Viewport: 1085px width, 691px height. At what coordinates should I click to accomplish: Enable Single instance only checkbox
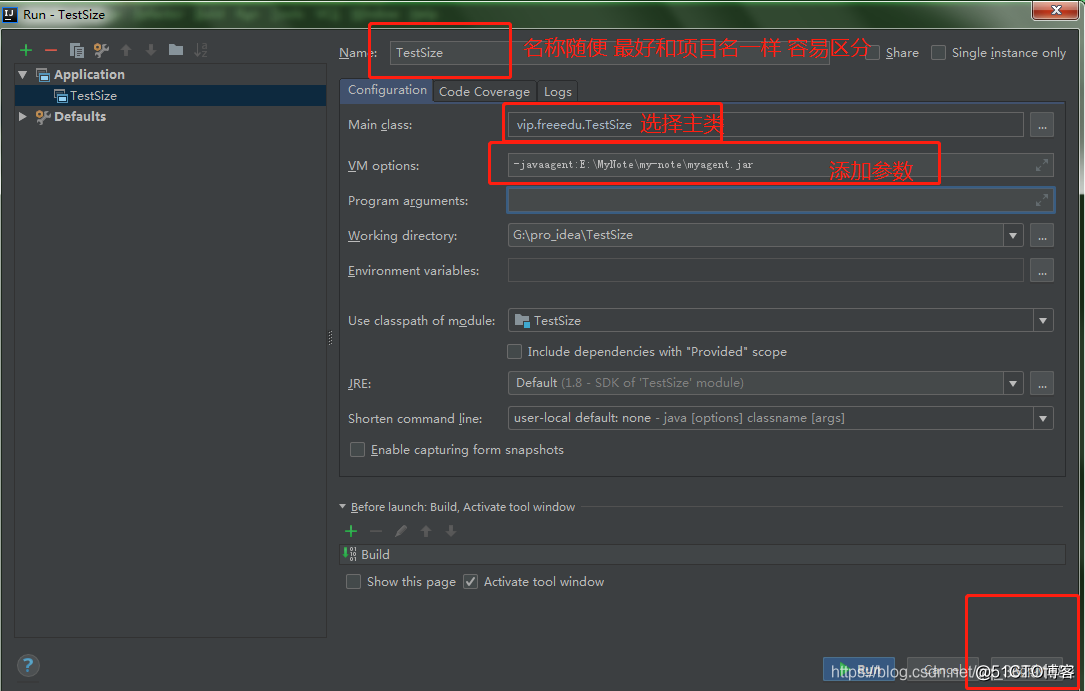938,53
